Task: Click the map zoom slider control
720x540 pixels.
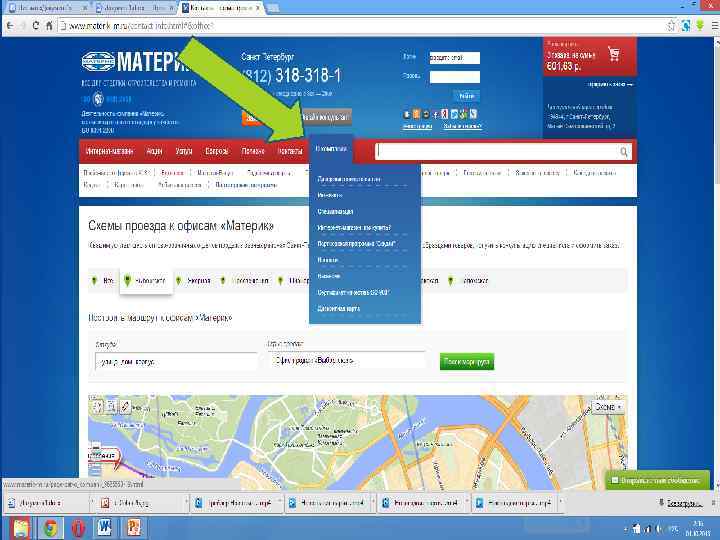Action: point(95,457)
